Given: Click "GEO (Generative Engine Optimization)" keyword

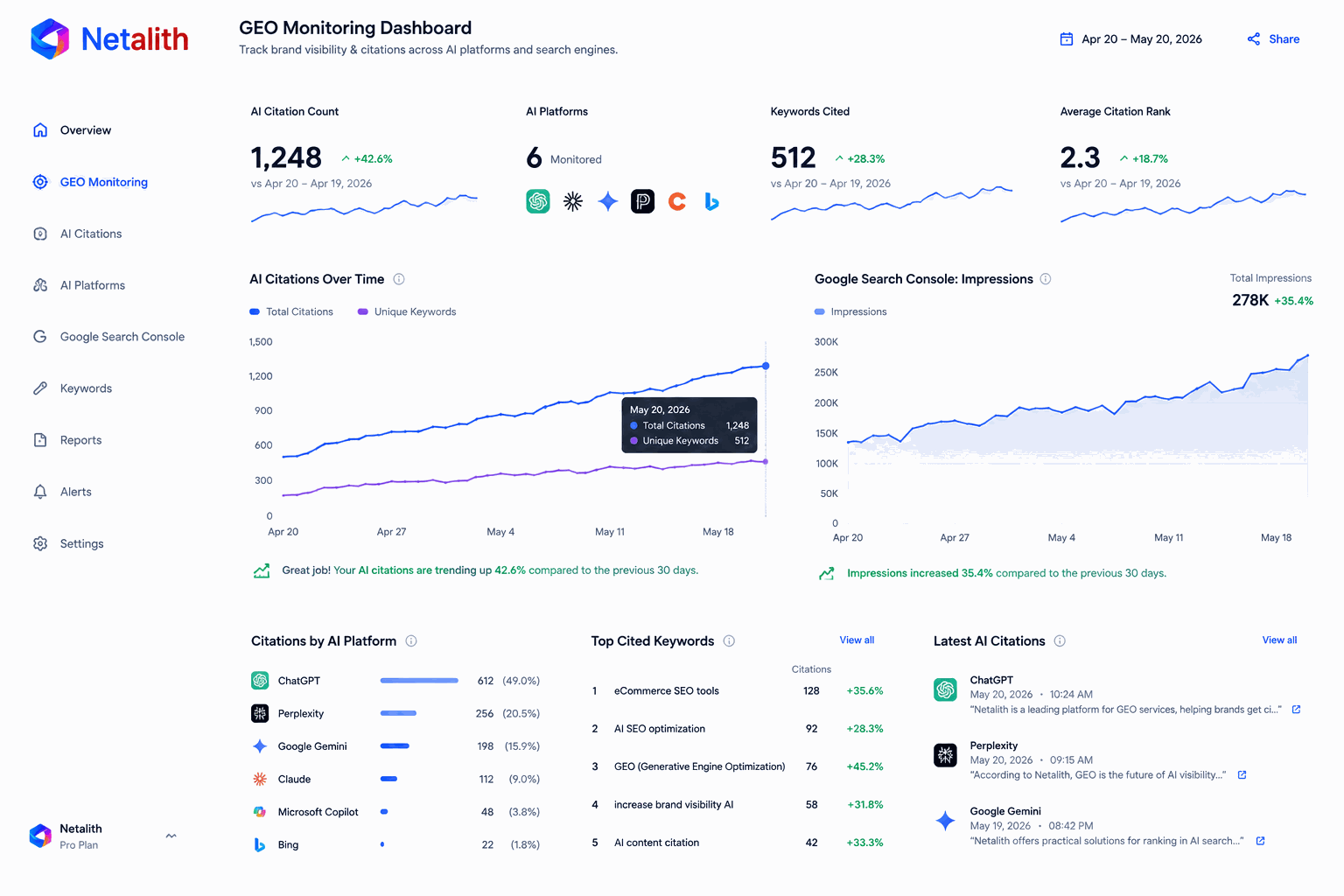Looking at the screenshot, I should tap(700, 766).
